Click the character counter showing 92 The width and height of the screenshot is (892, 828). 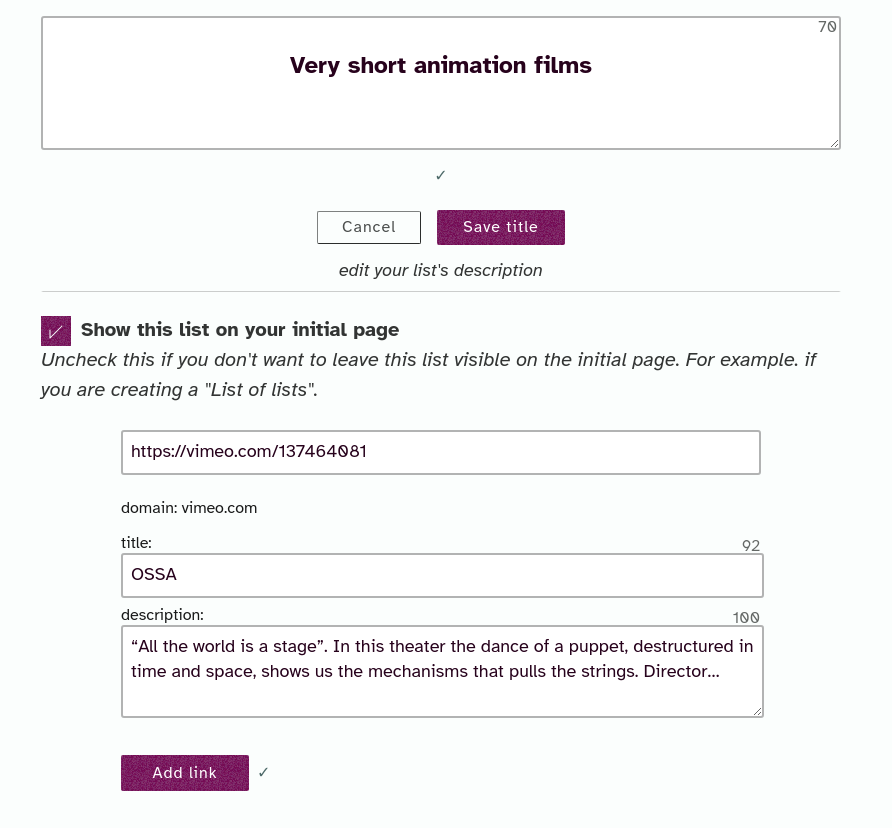tap(750, 546)
